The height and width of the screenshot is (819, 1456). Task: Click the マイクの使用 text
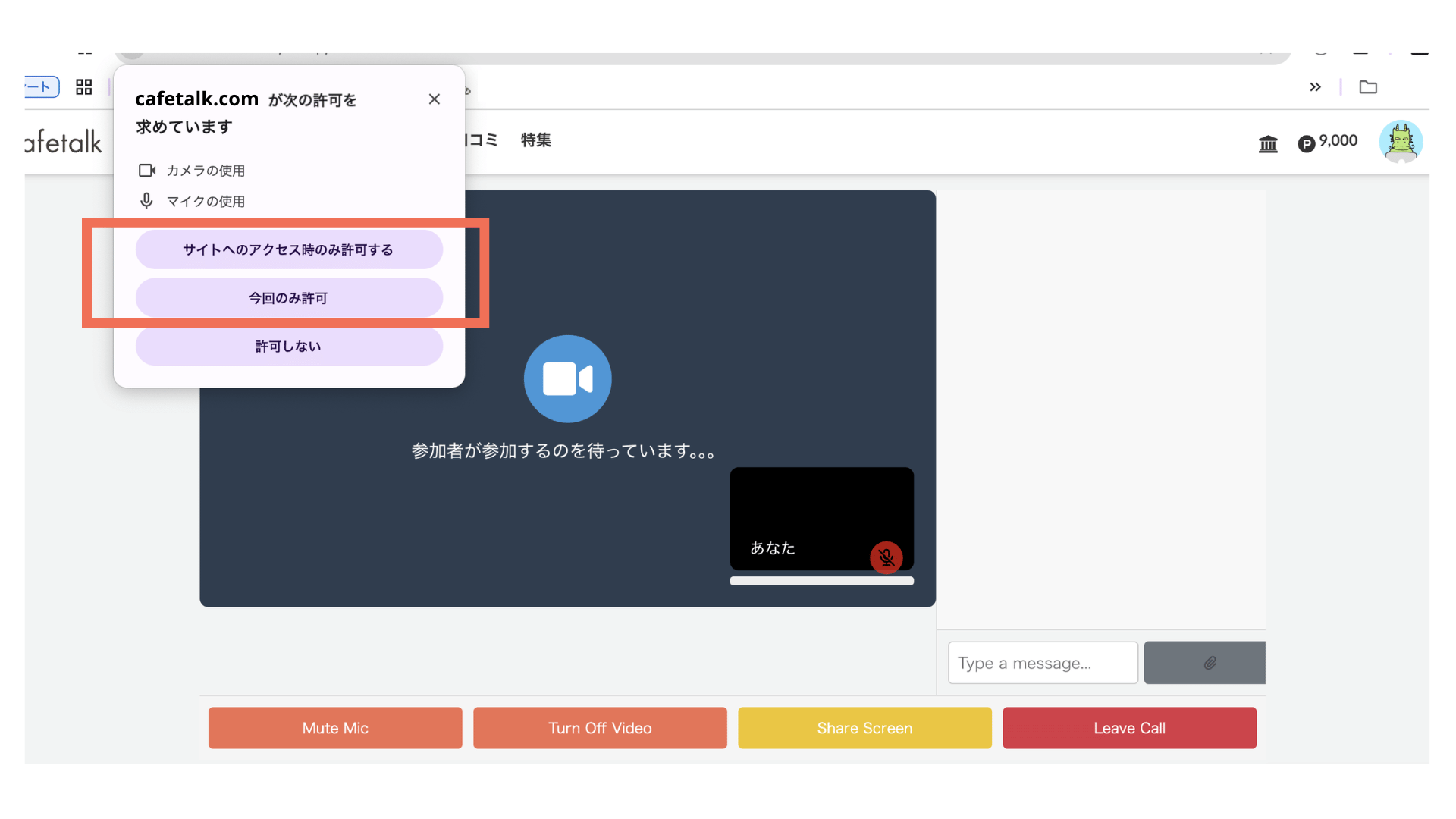pos(206,201)
